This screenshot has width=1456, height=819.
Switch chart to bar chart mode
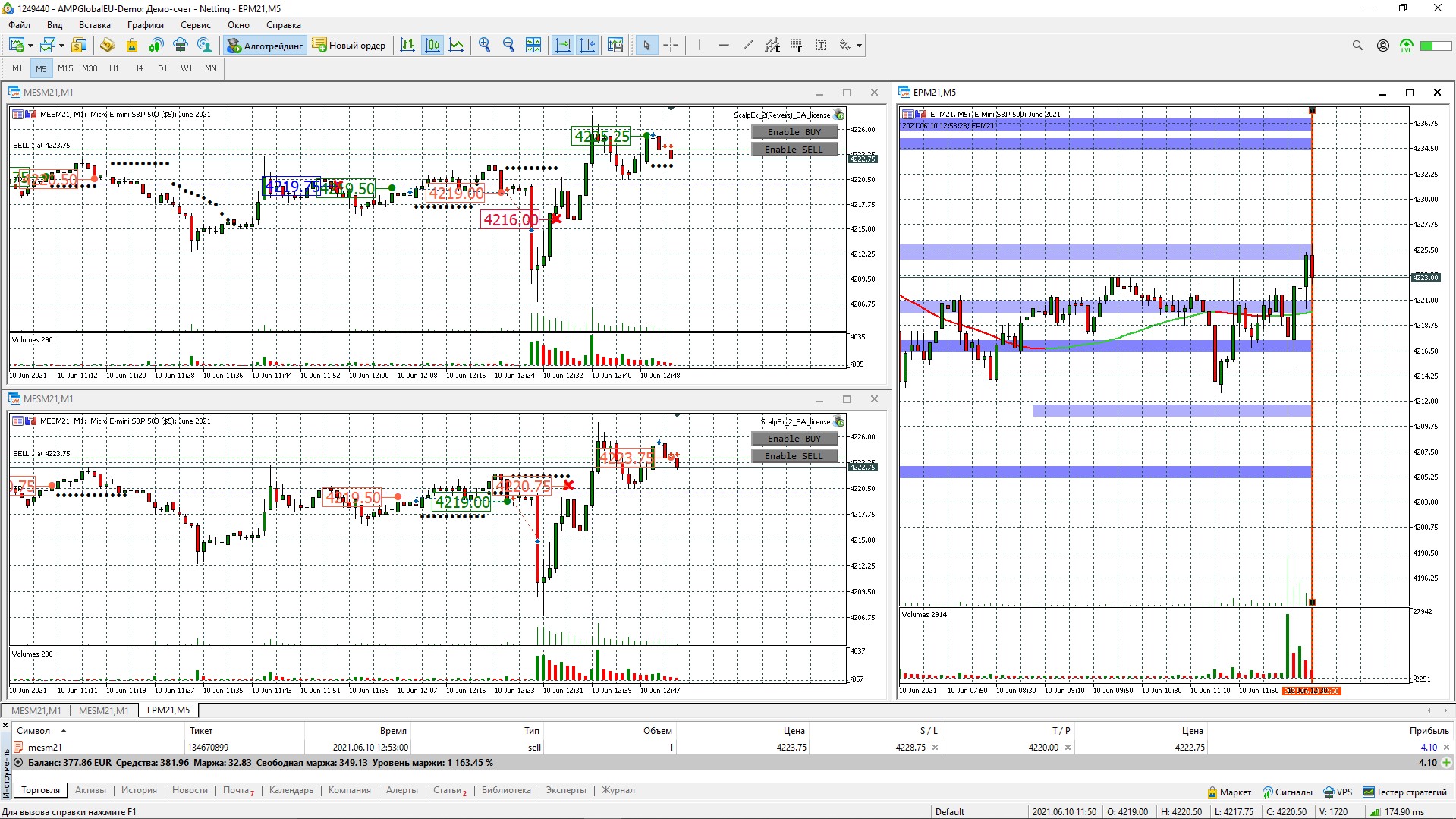[x=407, y=46]
